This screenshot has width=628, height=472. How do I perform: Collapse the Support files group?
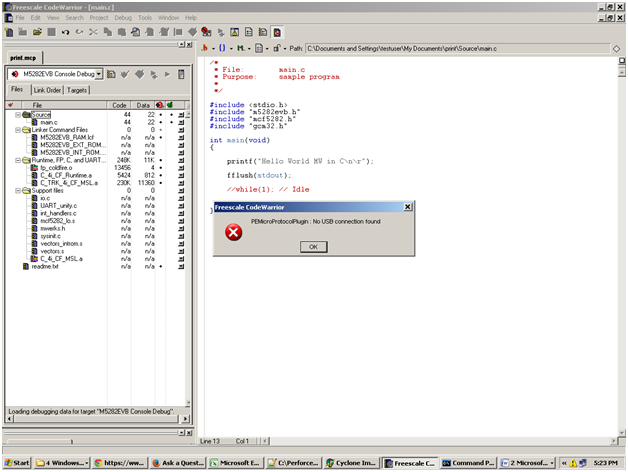coord(18,190)
